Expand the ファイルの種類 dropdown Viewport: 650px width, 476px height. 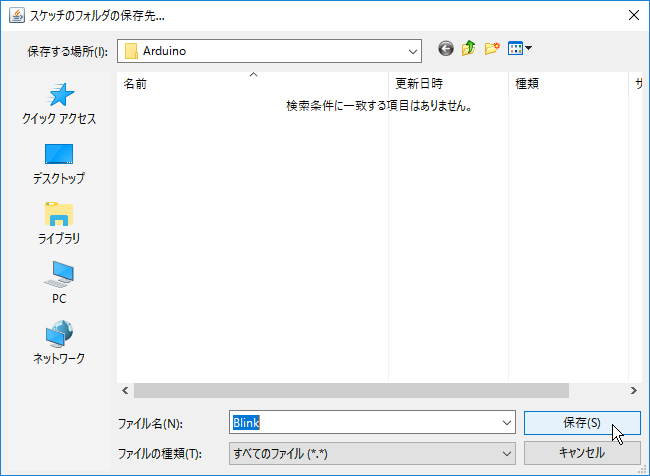click(x=506, y=453)
